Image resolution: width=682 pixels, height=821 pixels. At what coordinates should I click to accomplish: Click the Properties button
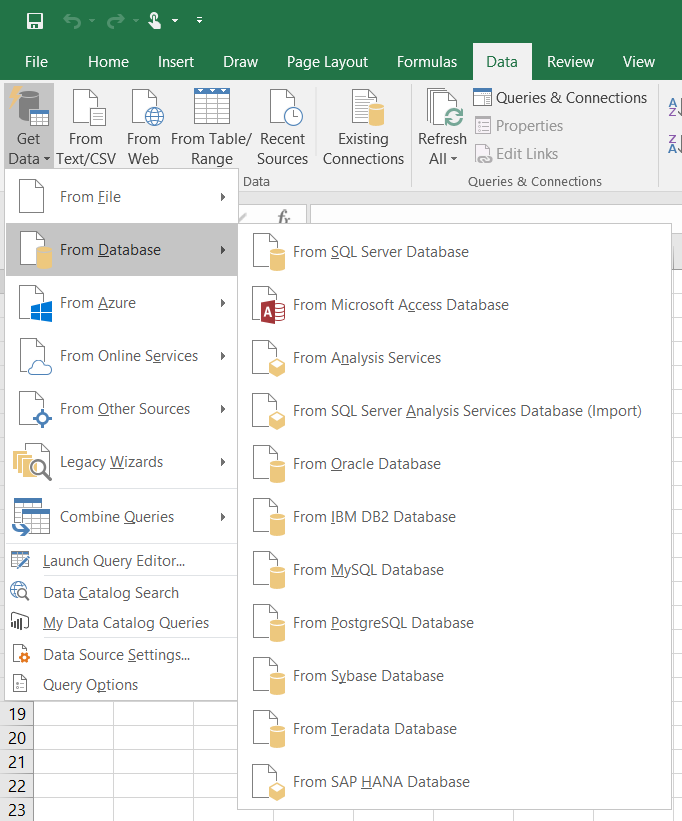[x=519, y=126]
